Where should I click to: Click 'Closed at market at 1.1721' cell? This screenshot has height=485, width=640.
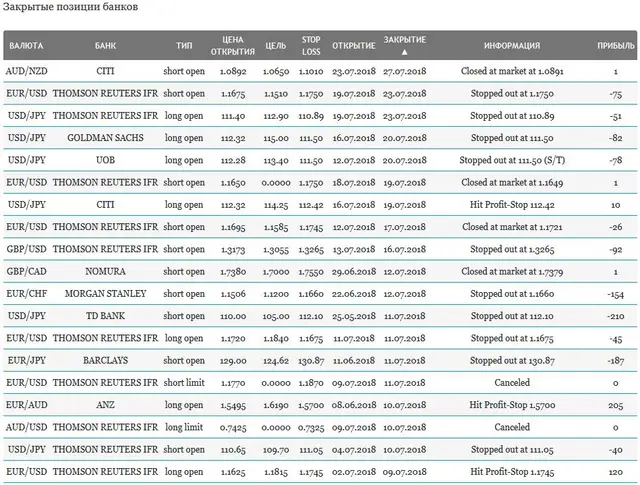click(x=512, y=227)
